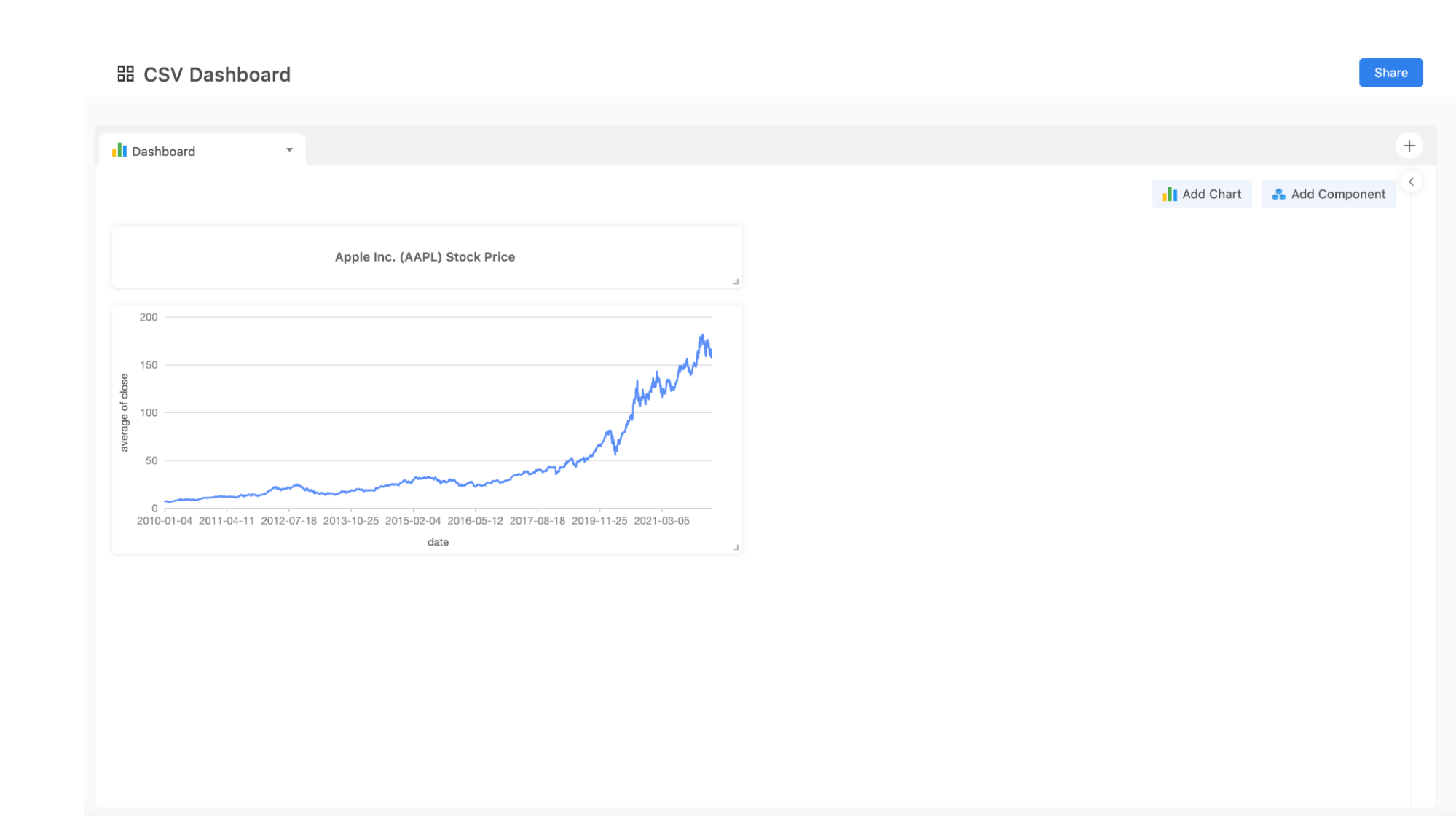Click the 'date' x-axis label
Image resolution: width=1456 pixels, height=816 pixels.
tap(438, 542)
